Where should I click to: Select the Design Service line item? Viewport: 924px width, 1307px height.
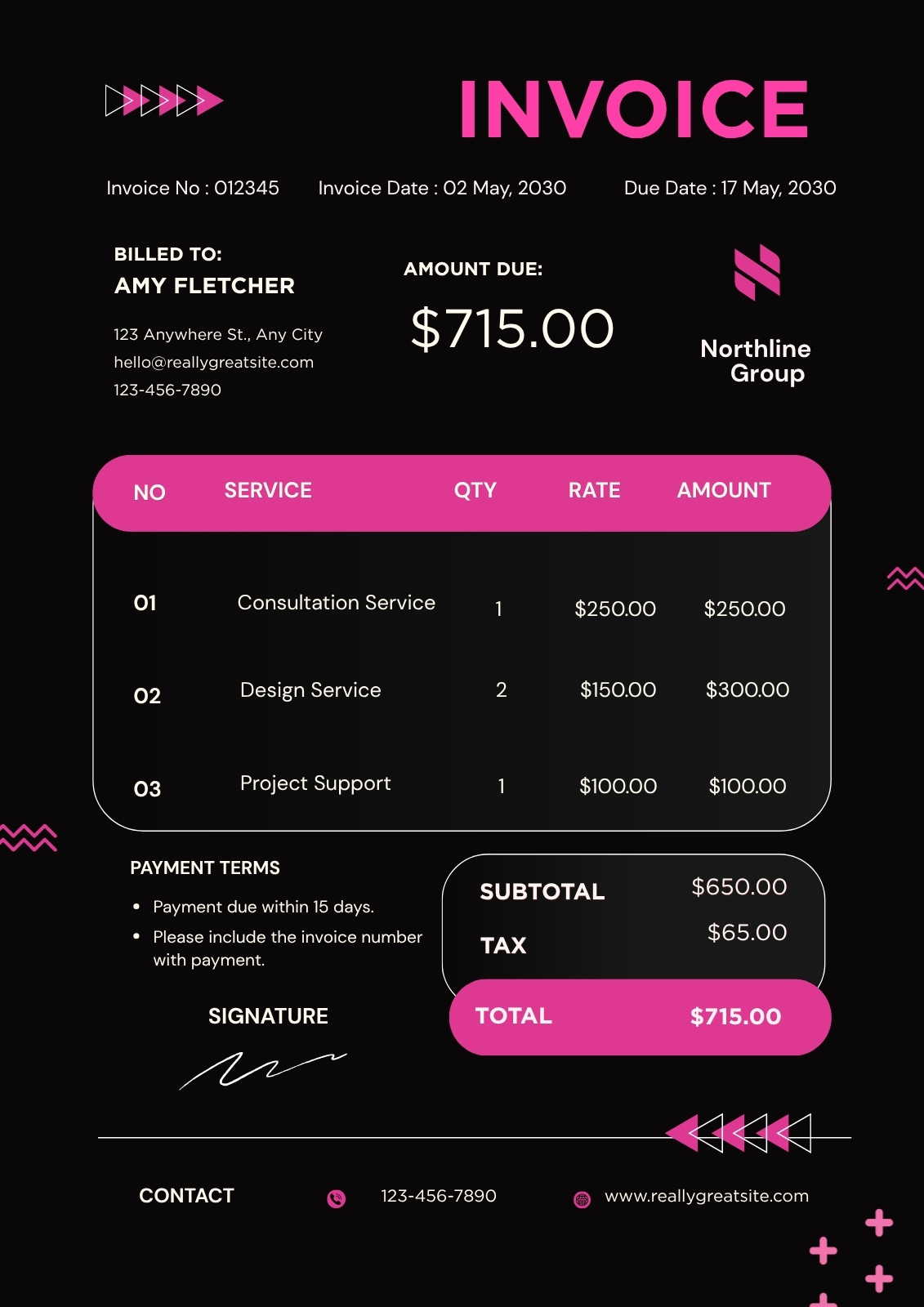tap(462, 692)
